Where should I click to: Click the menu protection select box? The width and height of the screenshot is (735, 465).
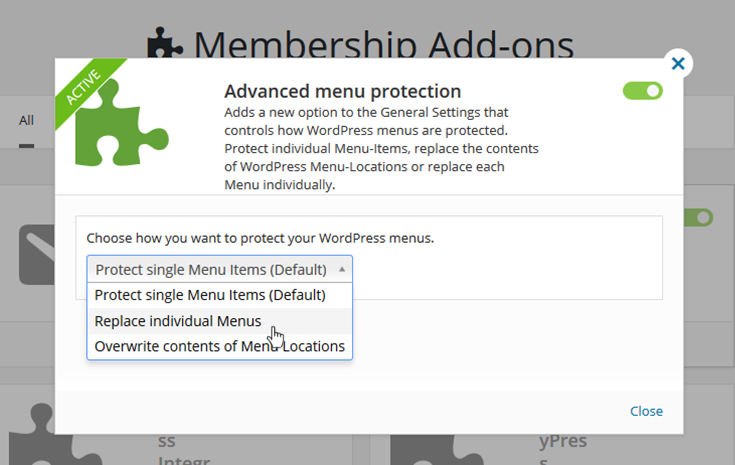(219, 269)
